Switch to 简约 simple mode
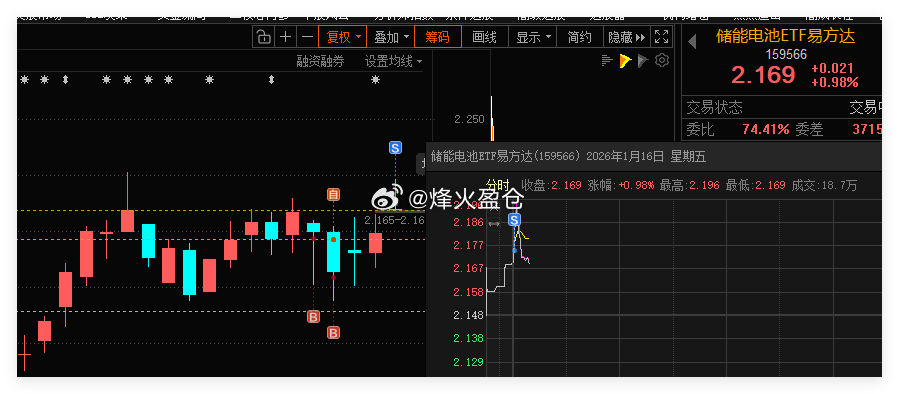The height and width of the screenshot is (394, 899). [580, 37]
